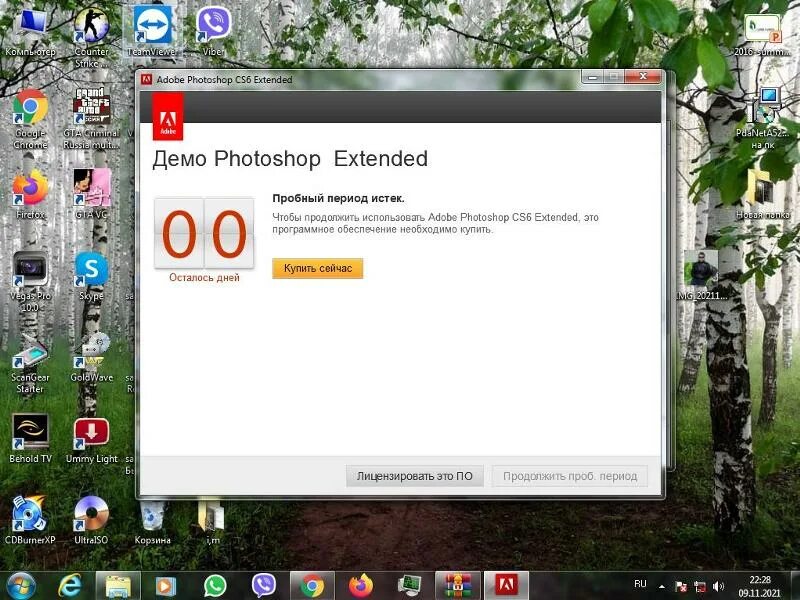Image resolution: width=800 pixels, height=600 pixels.
Task: Open Windows Explorer from the taskbar
Action: pyautogui.click(x=118, y=586)
